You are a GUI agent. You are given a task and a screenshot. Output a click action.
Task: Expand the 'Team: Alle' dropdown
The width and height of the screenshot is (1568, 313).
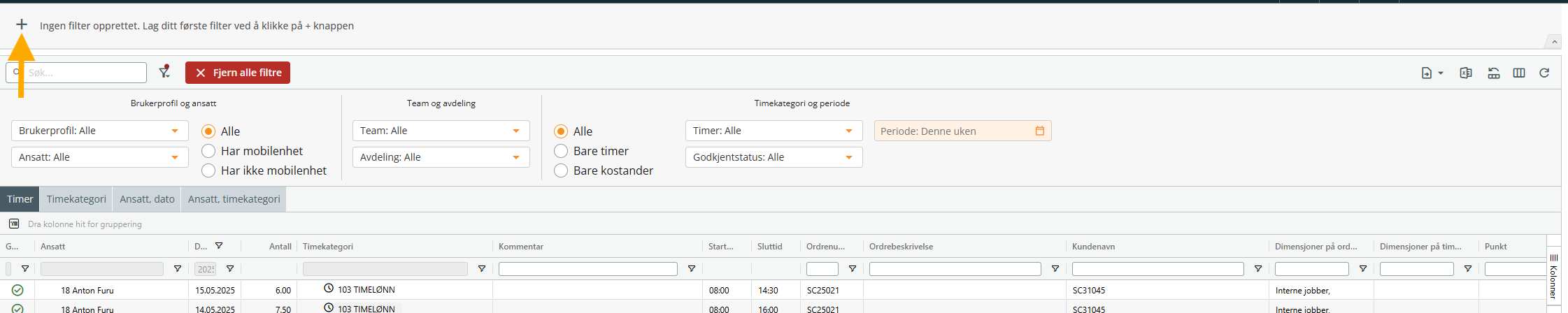click(441, 131)
